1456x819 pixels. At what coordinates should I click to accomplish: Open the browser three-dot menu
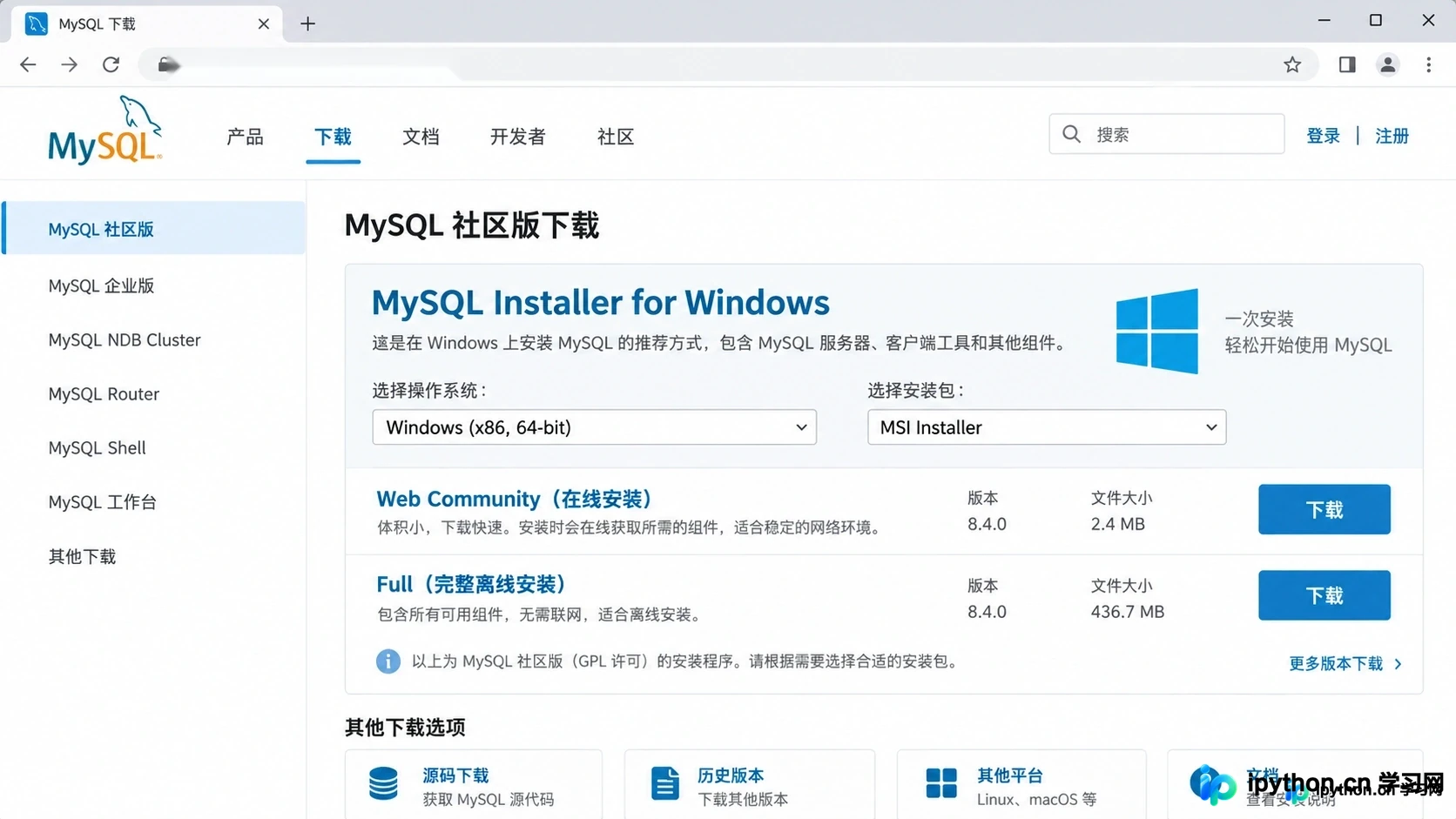click(1429, 64)
